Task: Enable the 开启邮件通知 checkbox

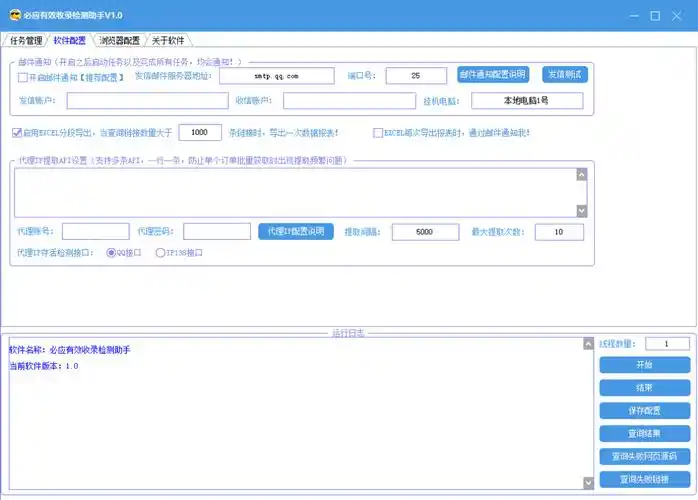Action: [23, 77]
